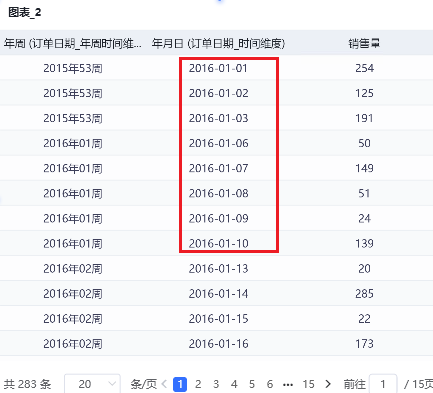
Task: Click the 年月日 column header
Action: [218, 43]
